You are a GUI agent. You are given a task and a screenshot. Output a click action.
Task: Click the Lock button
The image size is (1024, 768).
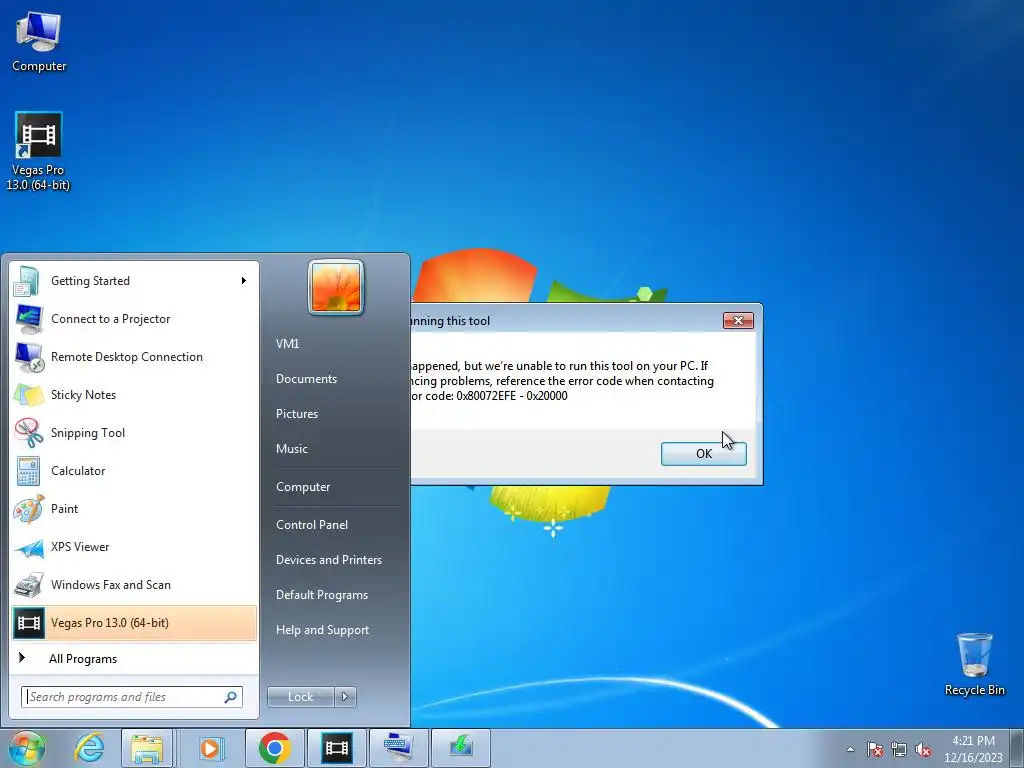click(x=300, y=697)
